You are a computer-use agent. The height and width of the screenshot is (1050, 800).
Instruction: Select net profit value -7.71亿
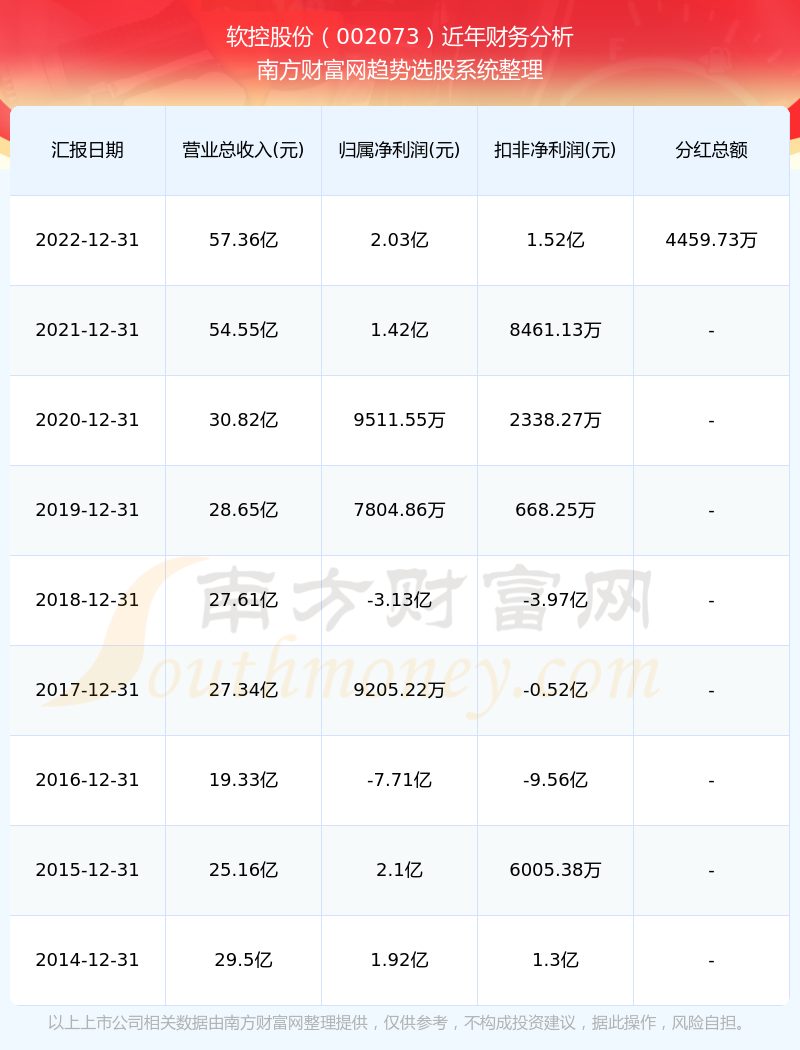400,780
